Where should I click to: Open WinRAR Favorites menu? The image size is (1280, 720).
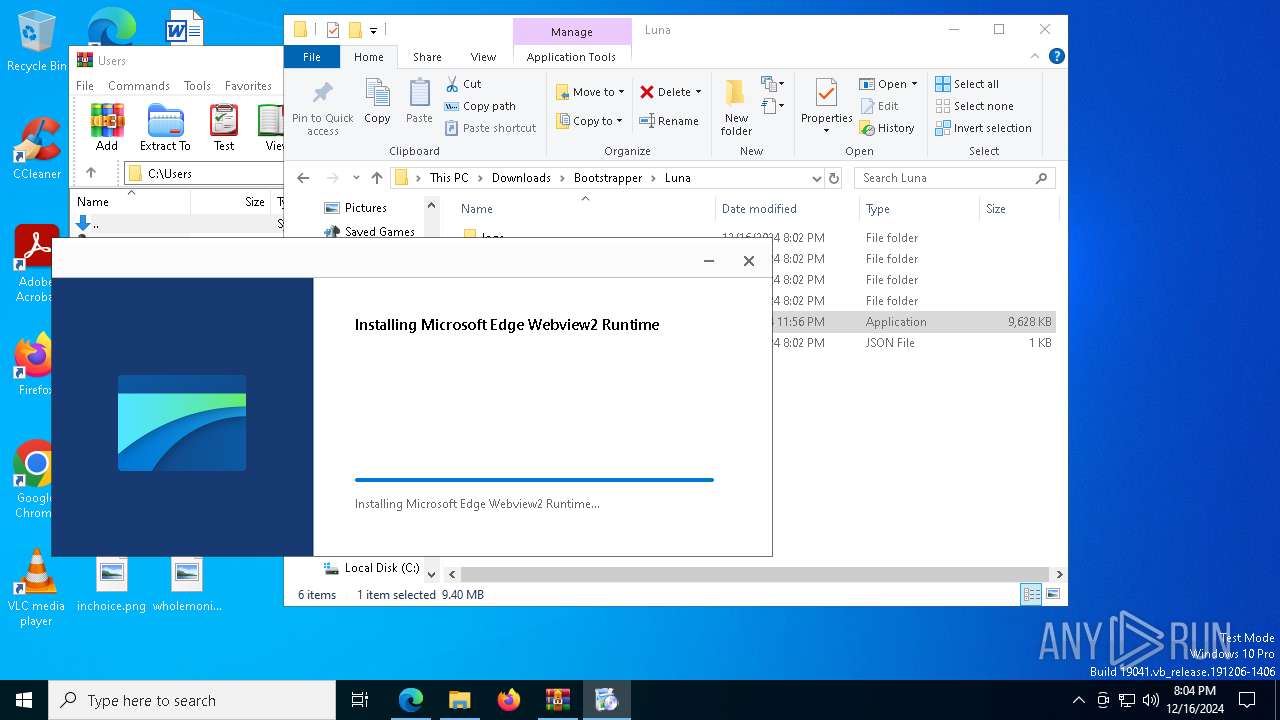(x=248, y=86)
